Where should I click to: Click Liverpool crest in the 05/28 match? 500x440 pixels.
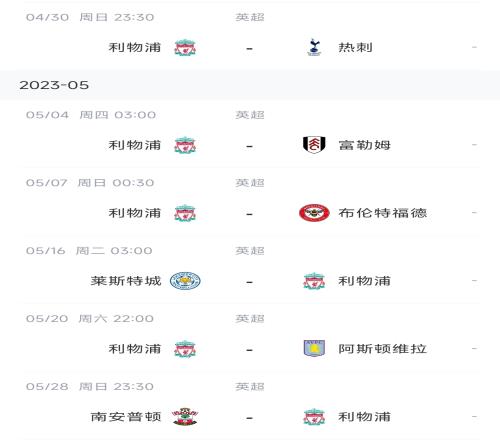[314, 417]
